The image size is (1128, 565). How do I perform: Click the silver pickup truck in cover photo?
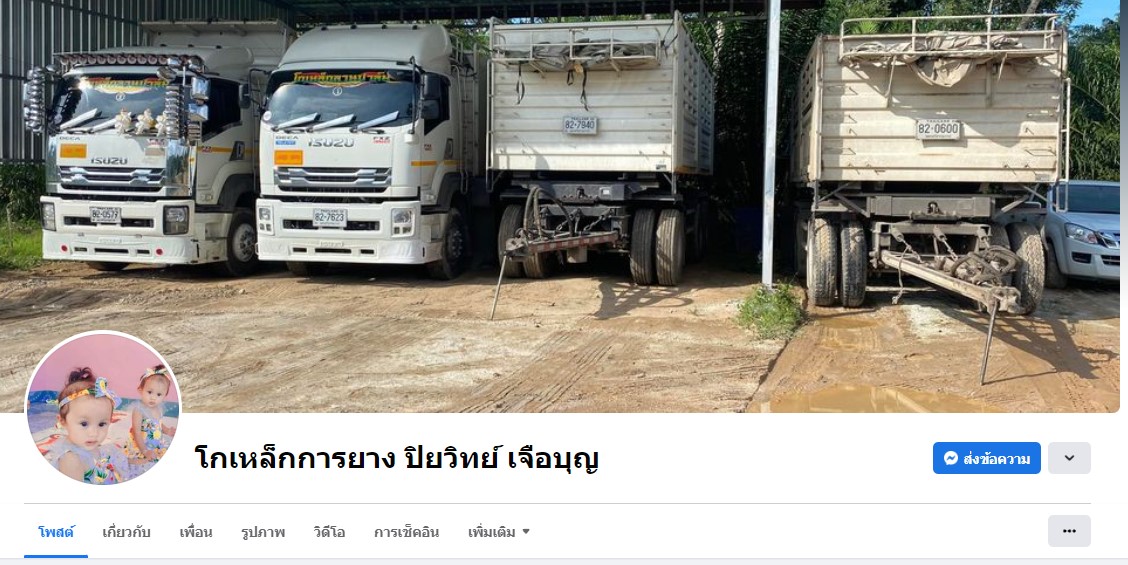point(1083,230)
